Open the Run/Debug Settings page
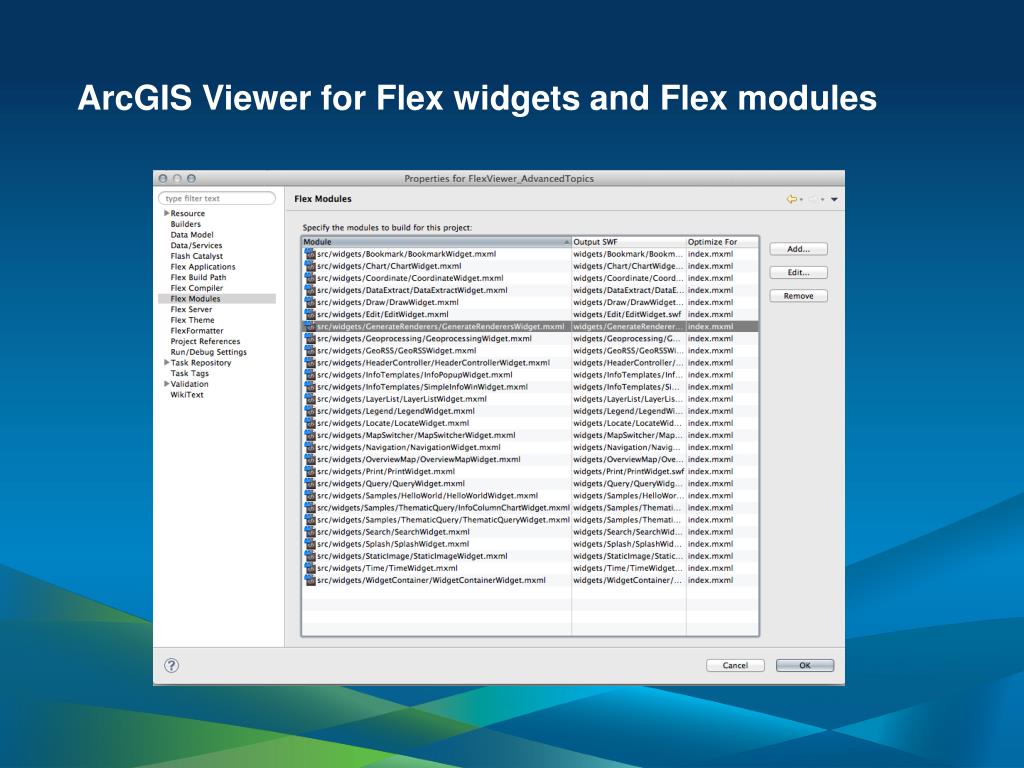Screen dimensions: 1024x768 point(209,352)
